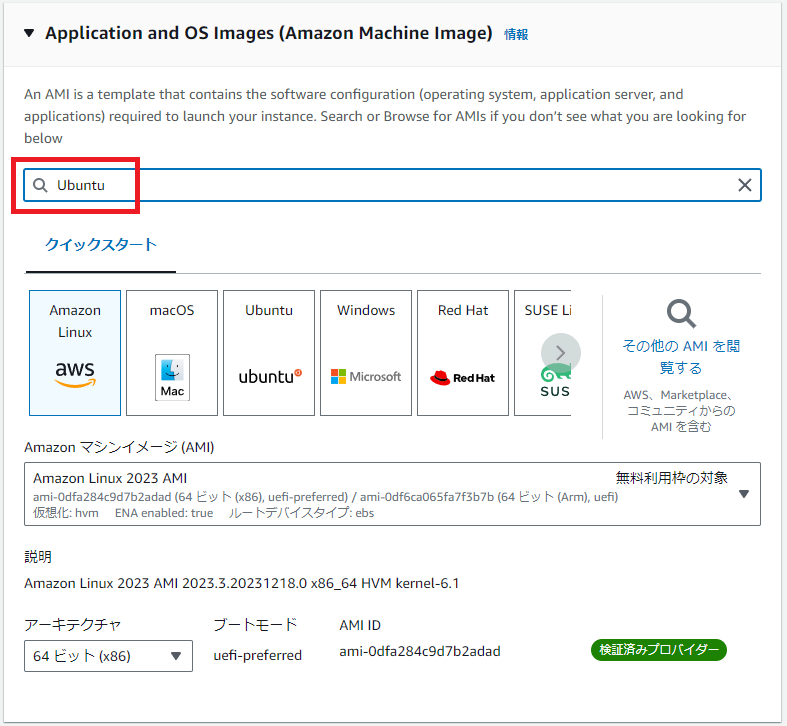Click the AWS, Marketplace community AMI caption

point(681,411)
